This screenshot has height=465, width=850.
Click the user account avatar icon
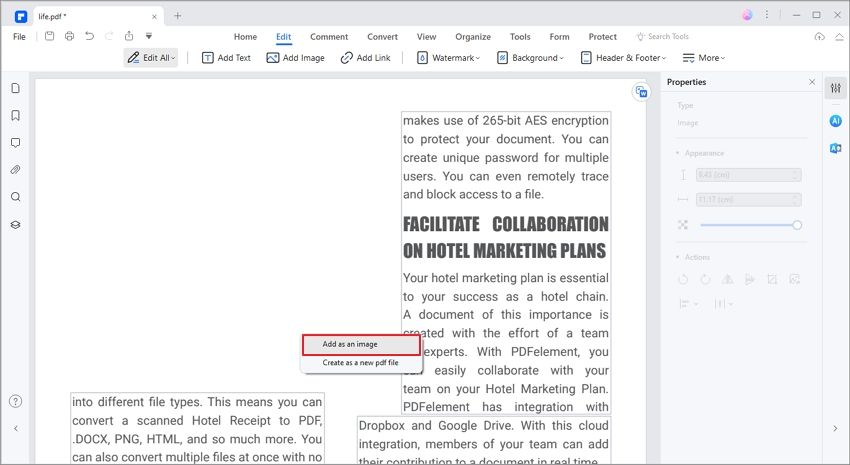coord(747,15)
